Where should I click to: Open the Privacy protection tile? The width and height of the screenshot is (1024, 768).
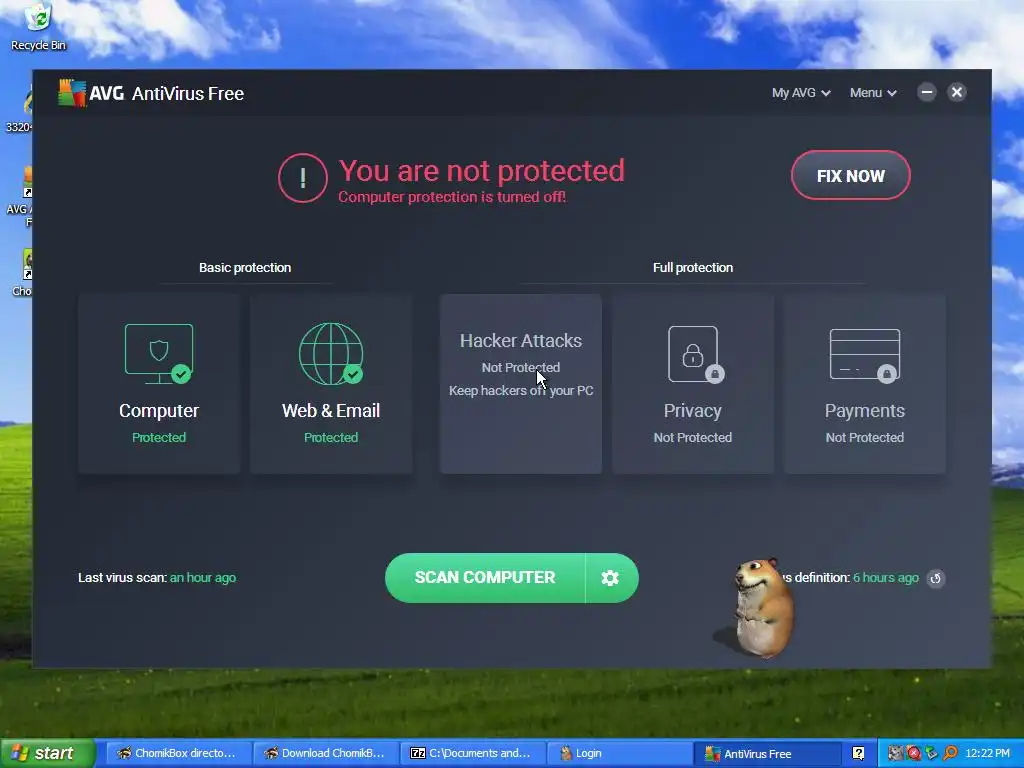pyautogui.click(x=693, y=383)
